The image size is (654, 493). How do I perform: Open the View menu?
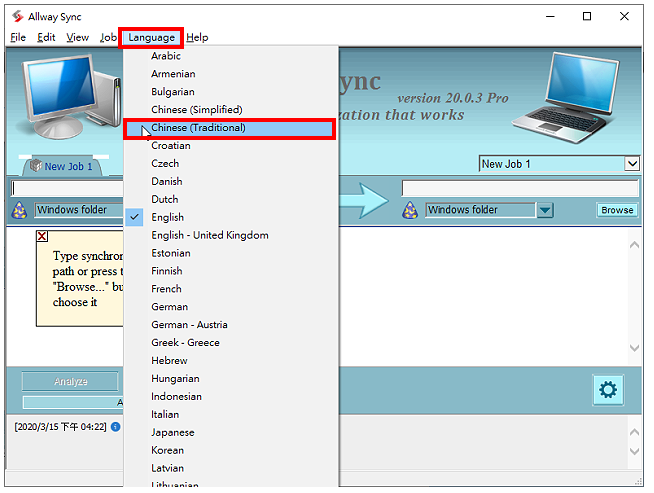[x=77, y=38]
